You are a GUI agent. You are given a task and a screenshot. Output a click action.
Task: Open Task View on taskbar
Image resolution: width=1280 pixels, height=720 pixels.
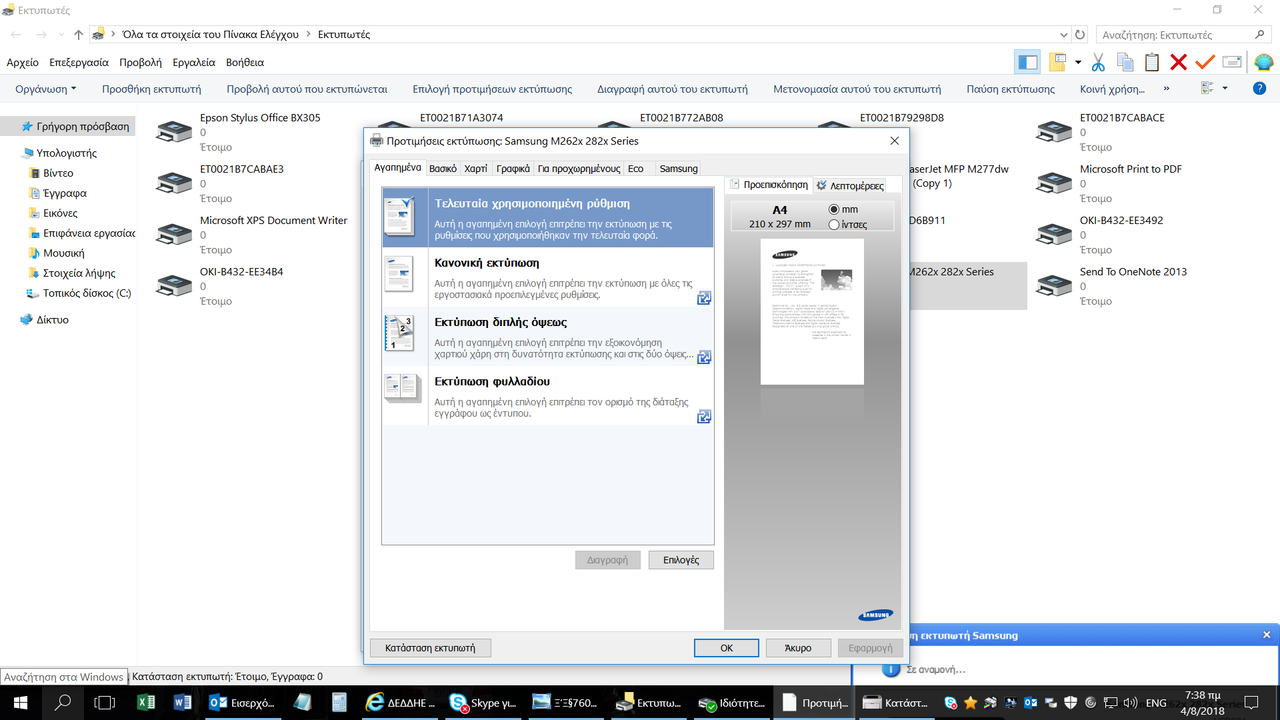(104, 703)
